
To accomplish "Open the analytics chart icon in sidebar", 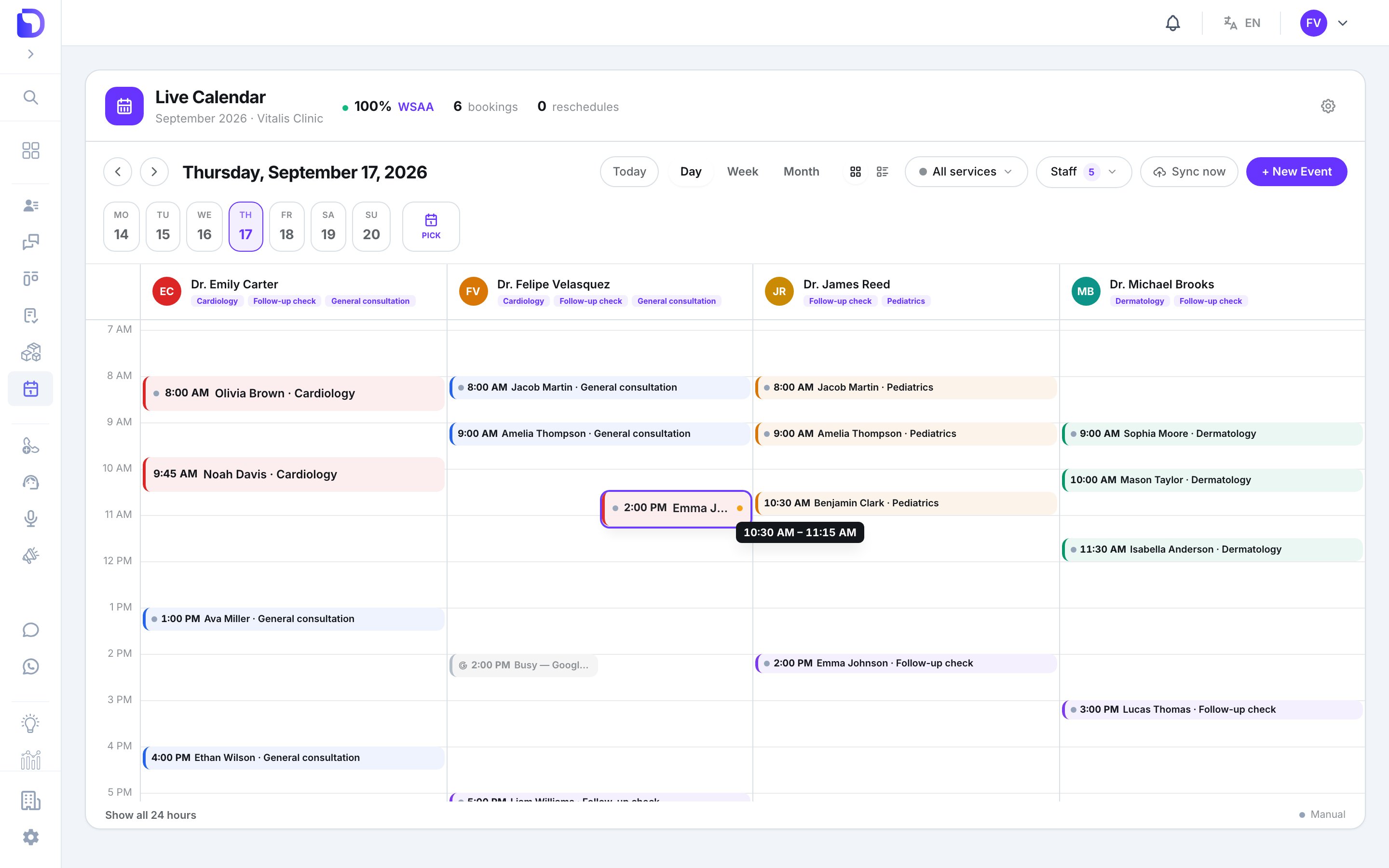I will click(30, 760).
